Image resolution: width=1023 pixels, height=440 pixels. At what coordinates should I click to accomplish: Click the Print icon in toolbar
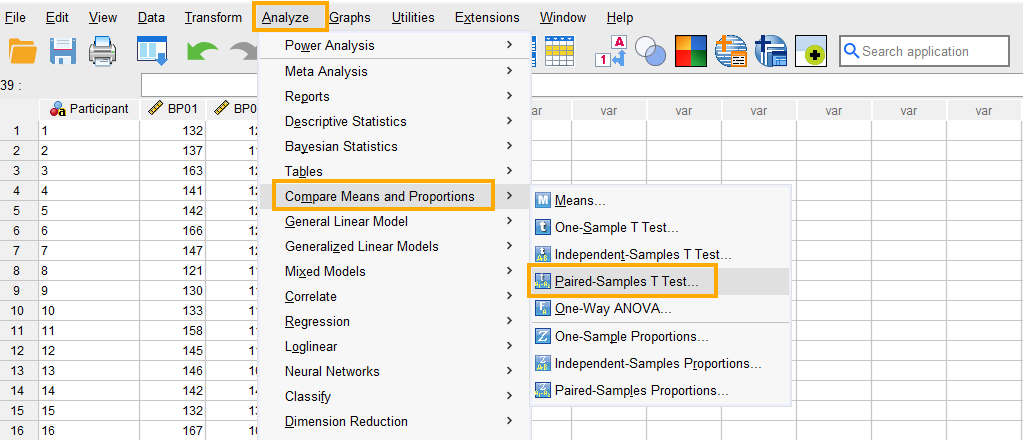[104, 51]
